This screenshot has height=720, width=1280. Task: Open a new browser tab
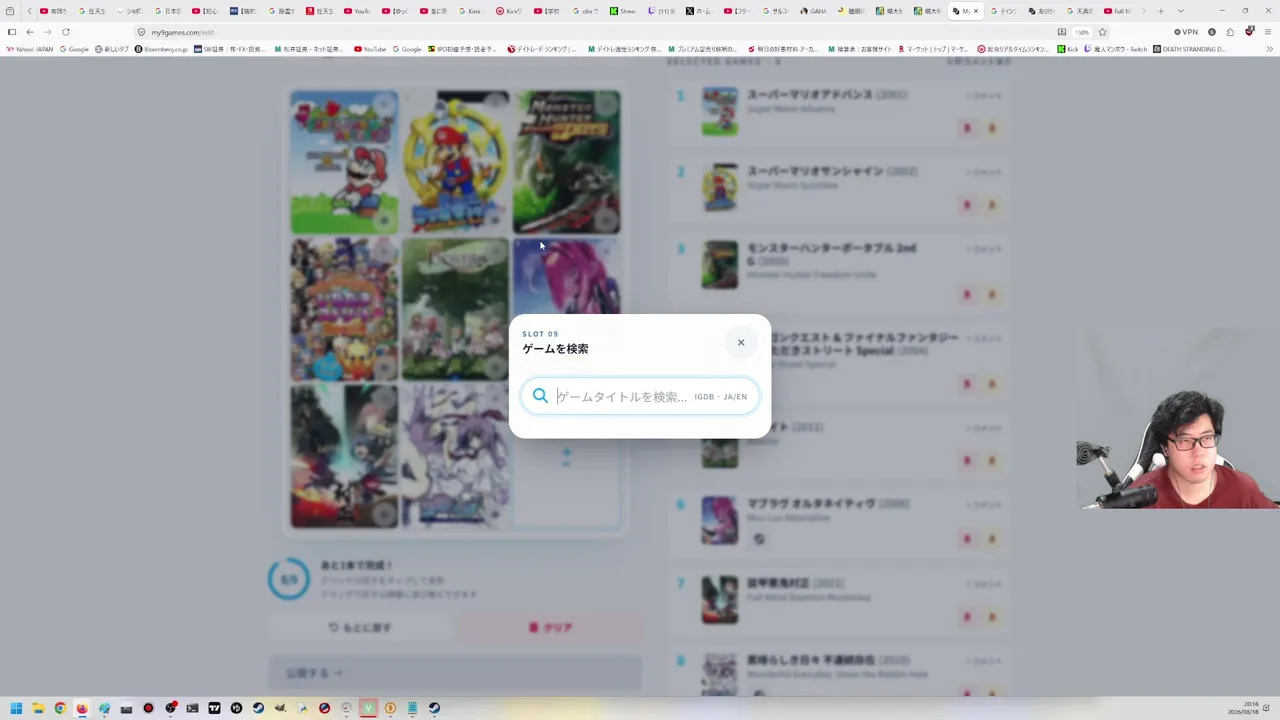[1160, 11]
